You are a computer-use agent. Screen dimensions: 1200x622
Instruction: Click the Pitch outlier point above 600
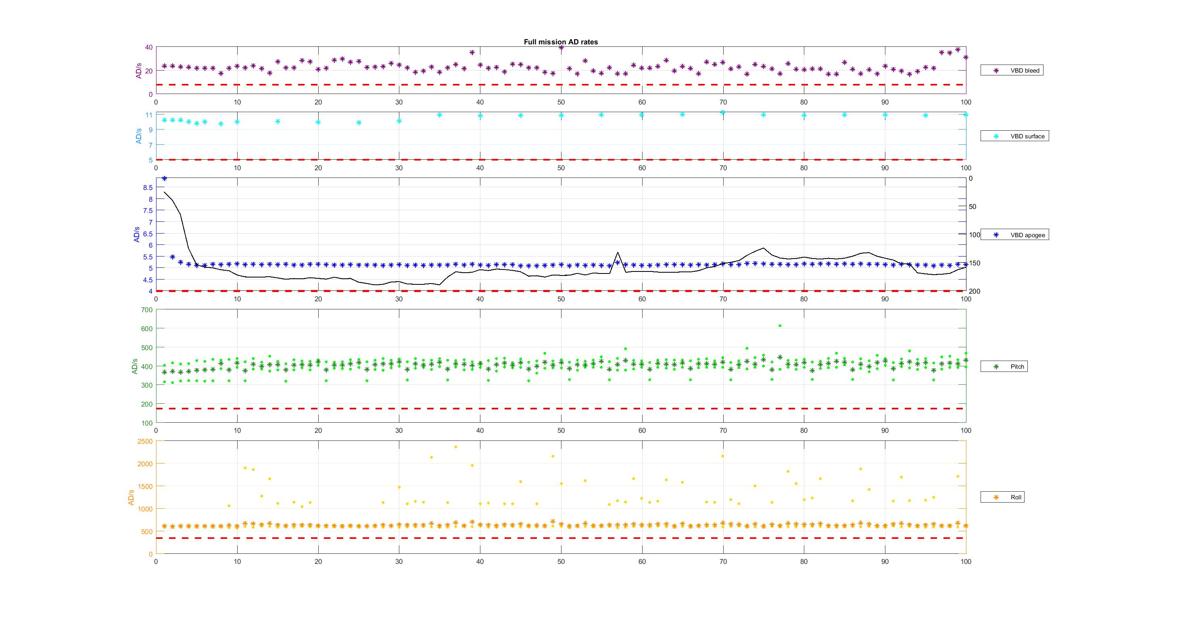click(x=780, y=325)
